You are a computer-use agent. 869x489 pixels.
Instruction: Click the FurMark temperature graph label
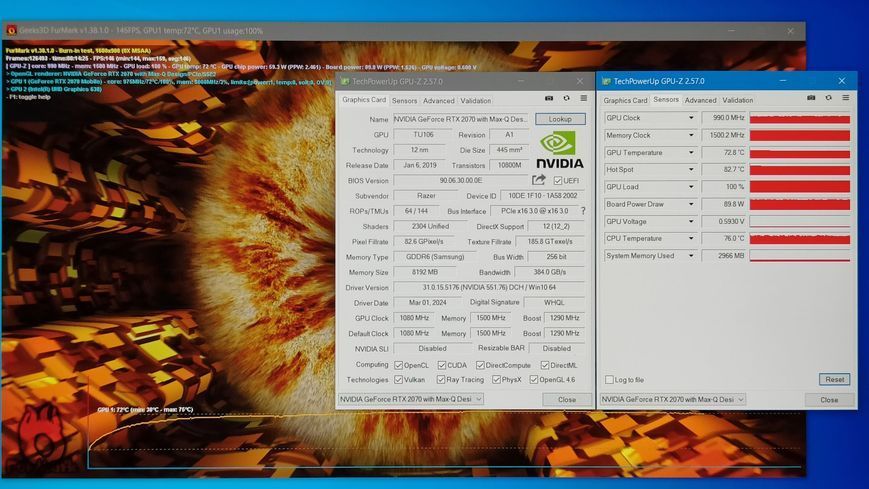(x=145, y=410)
